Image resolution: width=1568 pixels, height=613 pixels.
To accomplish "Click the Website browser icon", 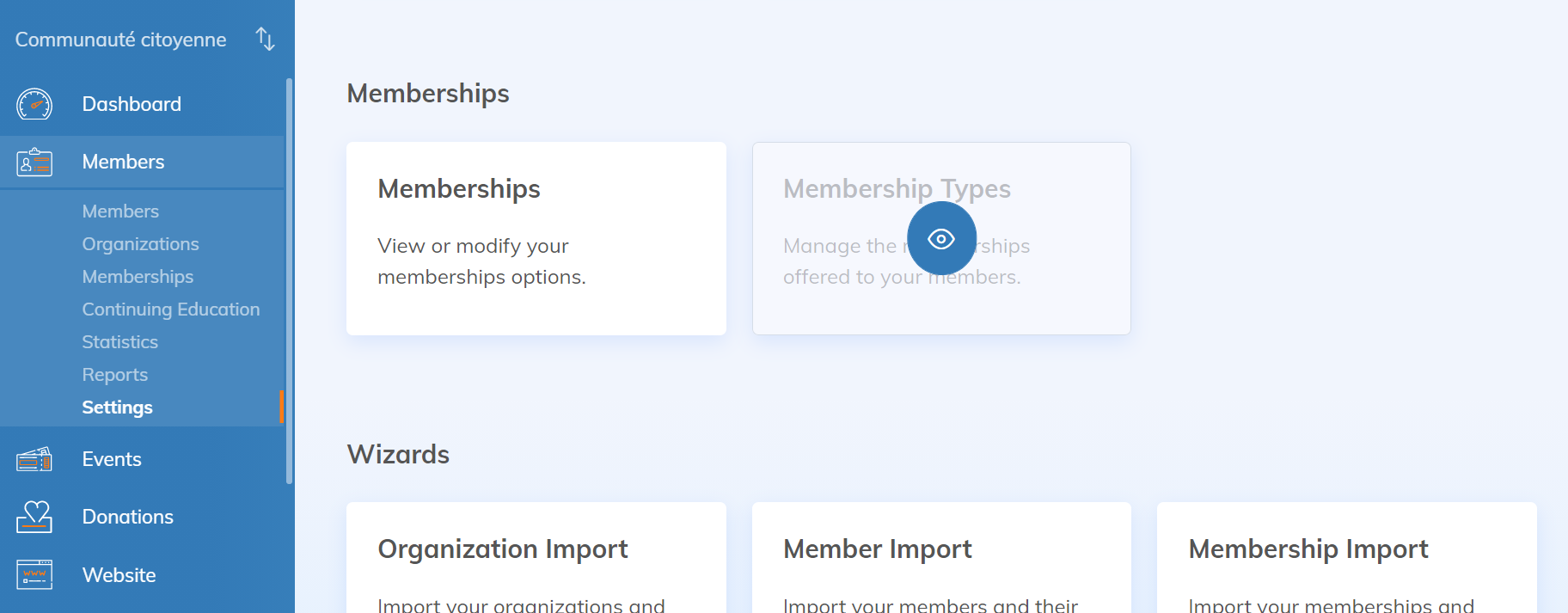I will click(34, 574).
